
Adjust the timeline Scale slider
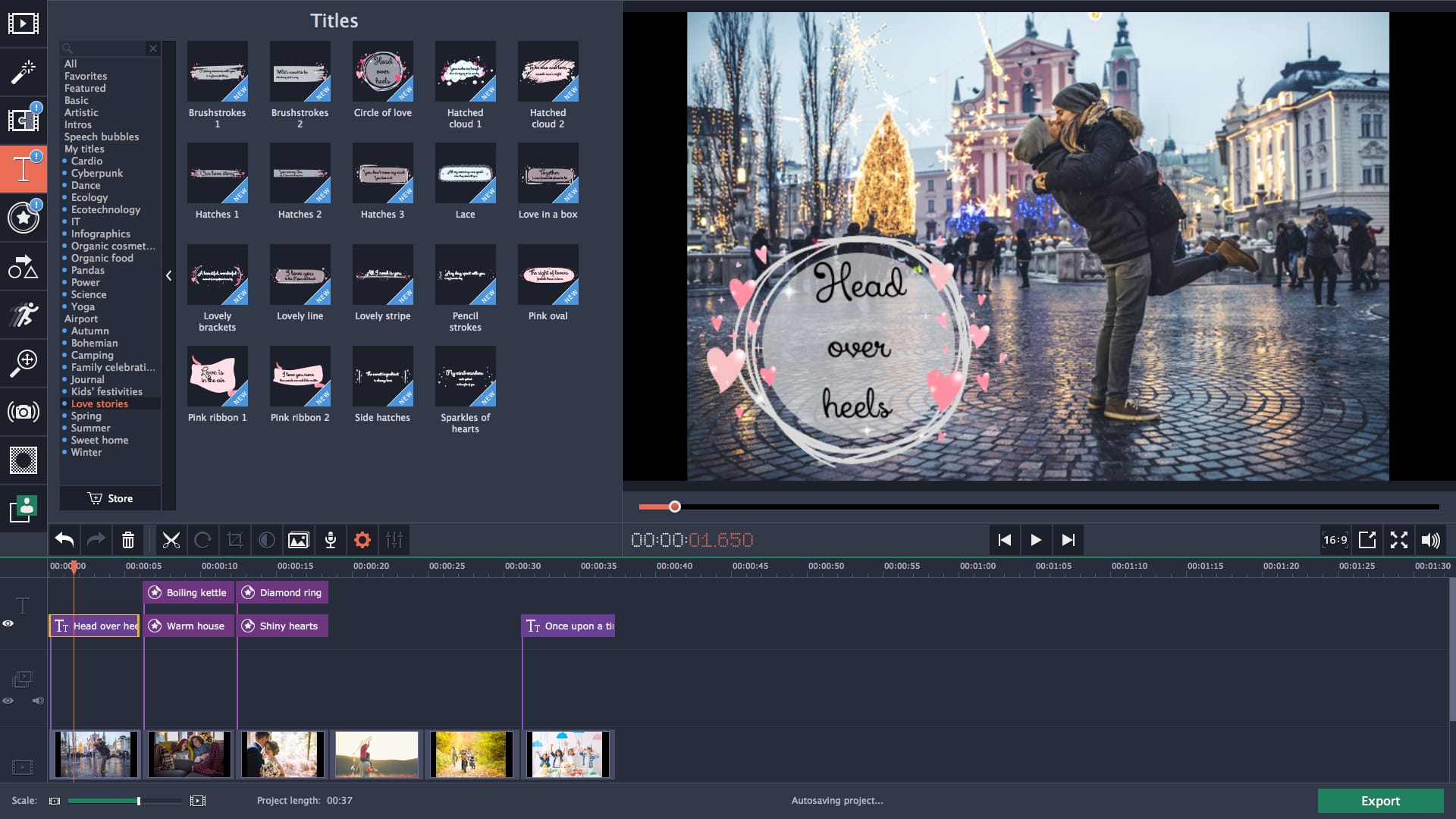pos(138,800)
